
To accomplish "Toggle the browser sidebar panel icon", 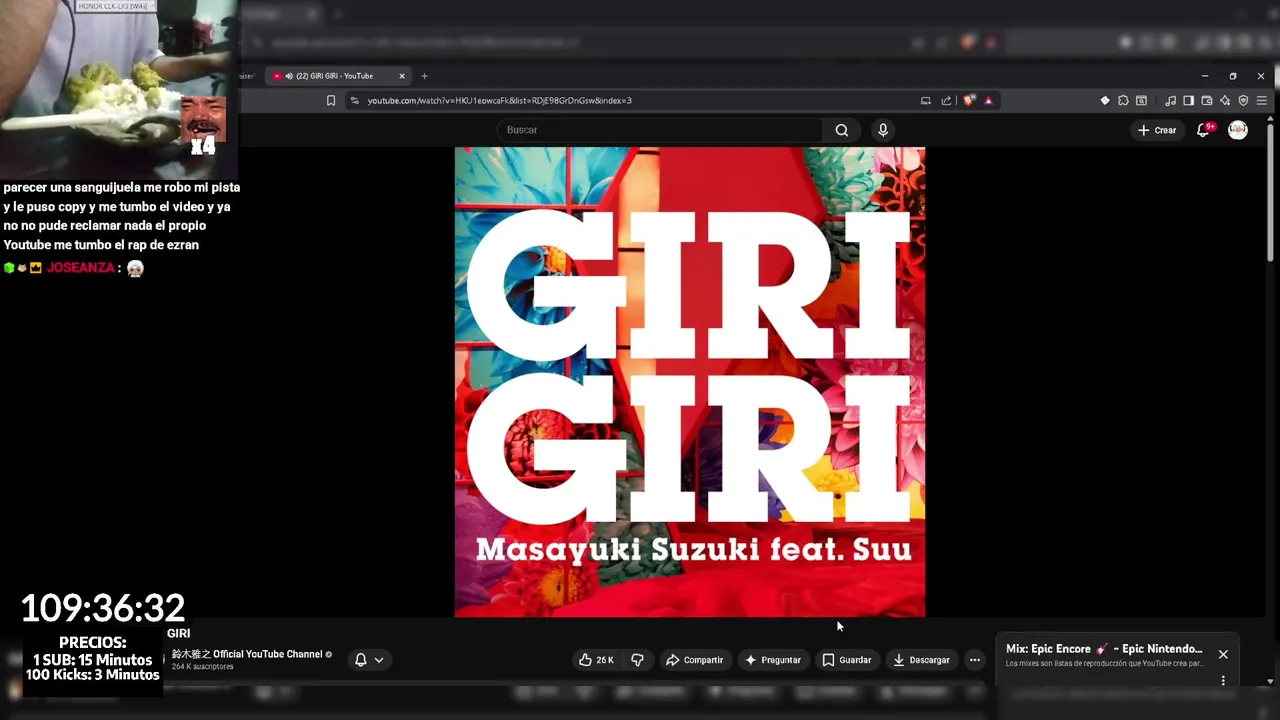I will 1188,100.
